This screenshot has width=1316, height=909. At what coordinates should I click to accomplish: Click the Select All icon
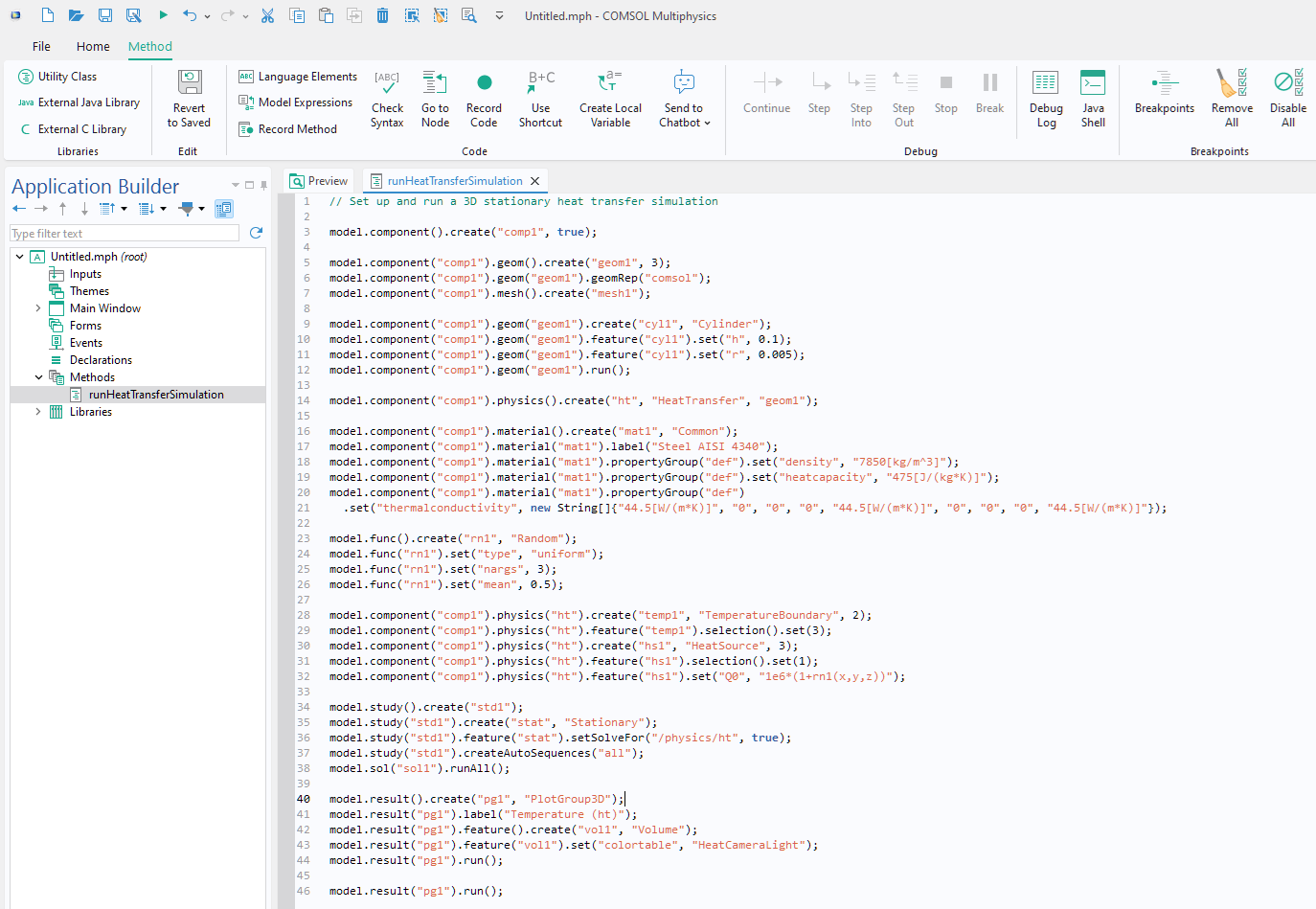tap(412, 15)
